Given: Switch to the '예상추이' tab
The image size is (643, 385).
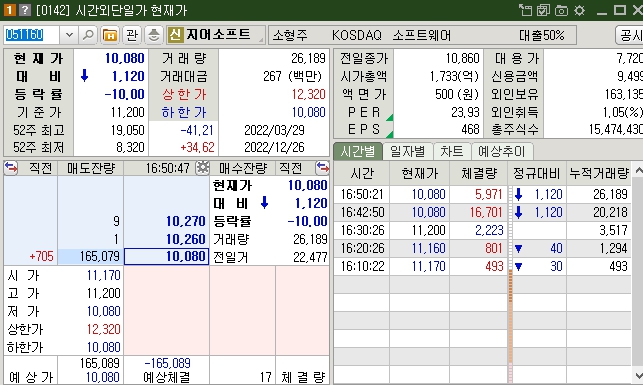Looking at the screenshot, I should (x=502, y=151).
